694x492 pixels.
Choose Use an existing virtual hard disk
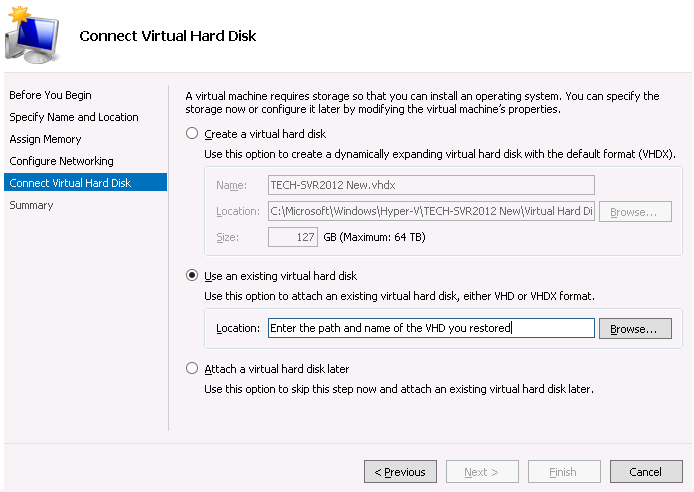tap(192, 275)
